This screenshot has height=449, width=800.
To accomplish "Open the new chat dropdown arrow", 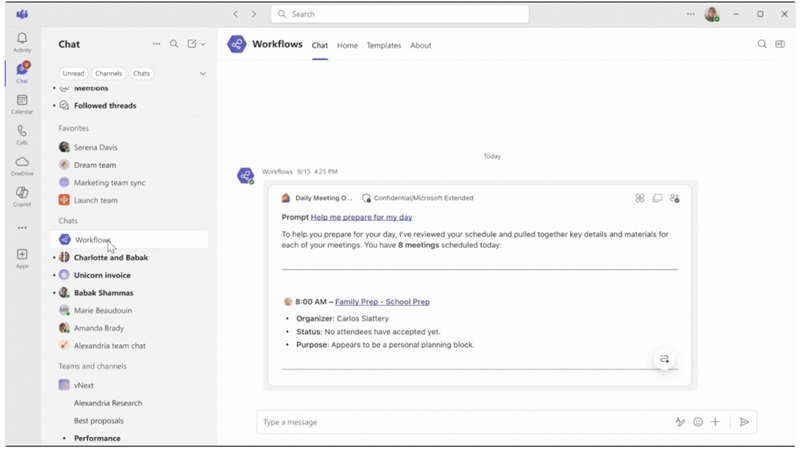I will point(203,44).
